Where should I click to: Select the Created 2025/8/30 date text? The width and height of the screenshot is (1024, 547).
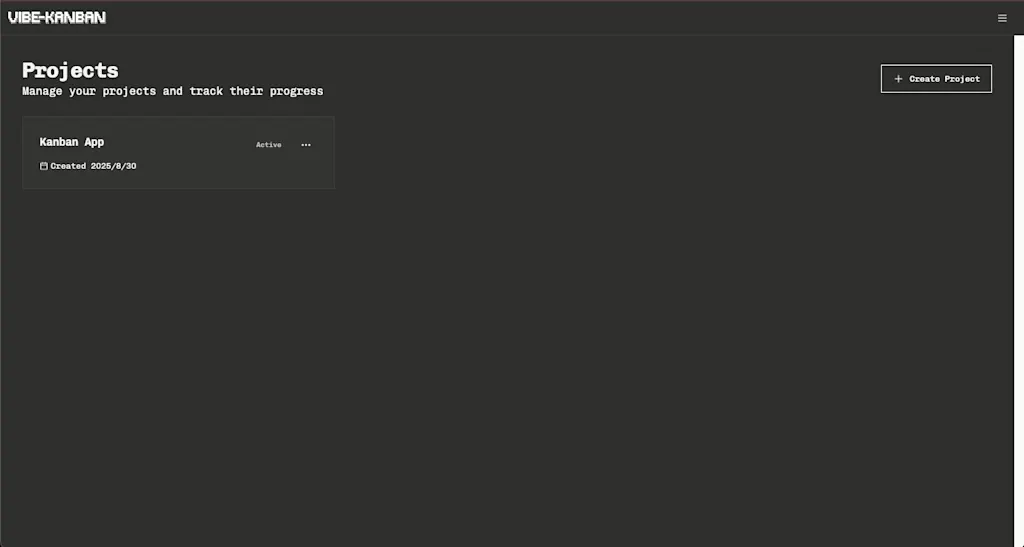point(93,166)
